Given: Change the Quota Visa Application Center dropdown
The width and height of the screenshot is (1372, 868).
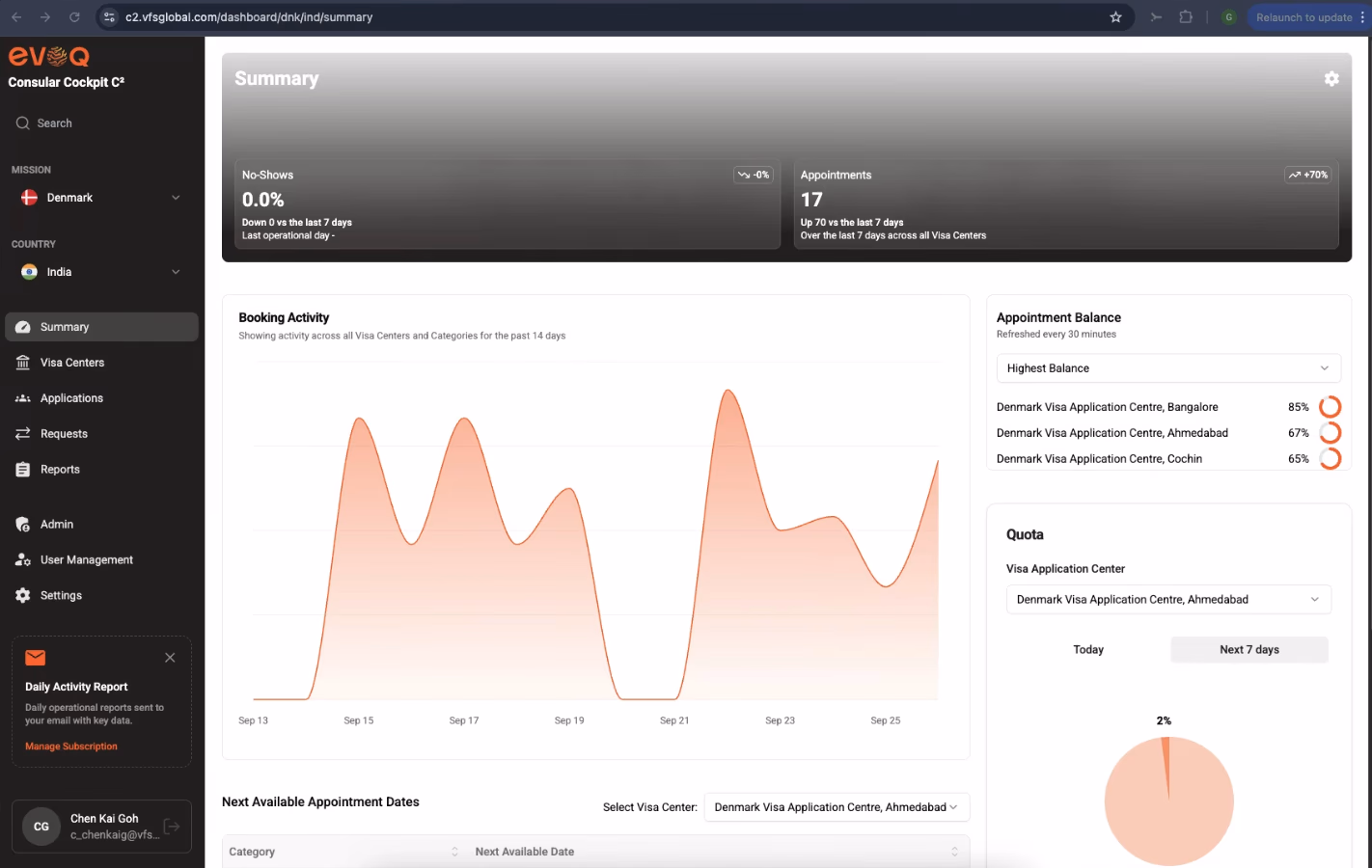Looking at the screenshot, I should [1168, 600].
